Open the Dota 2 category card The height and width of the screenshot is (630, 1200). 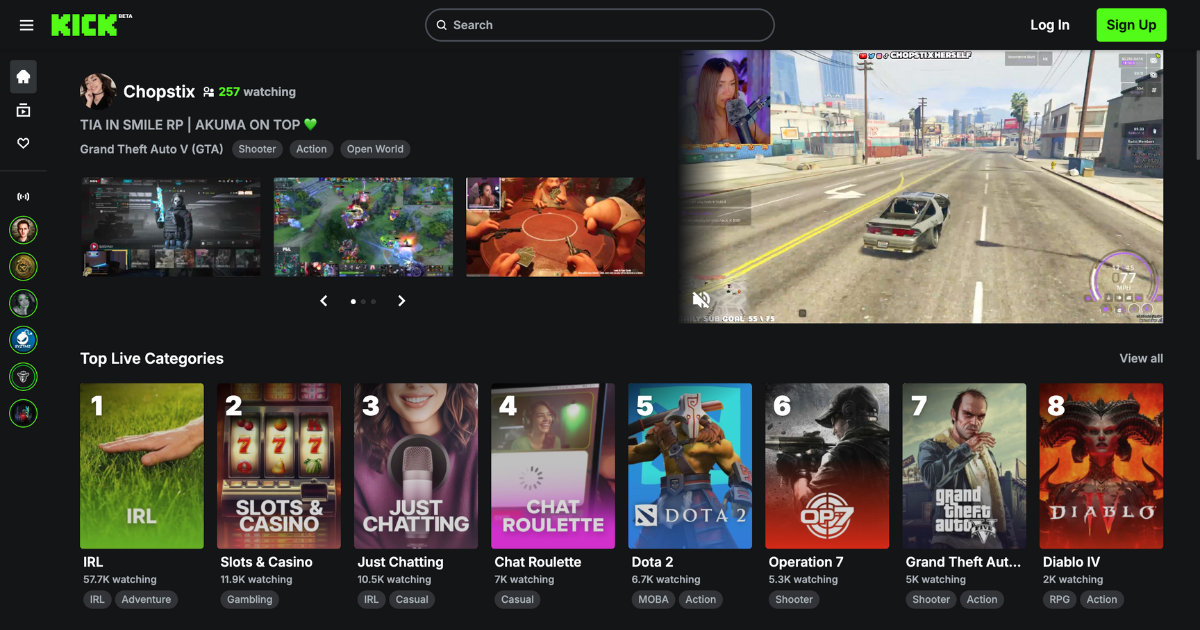[x=690, y=466]
